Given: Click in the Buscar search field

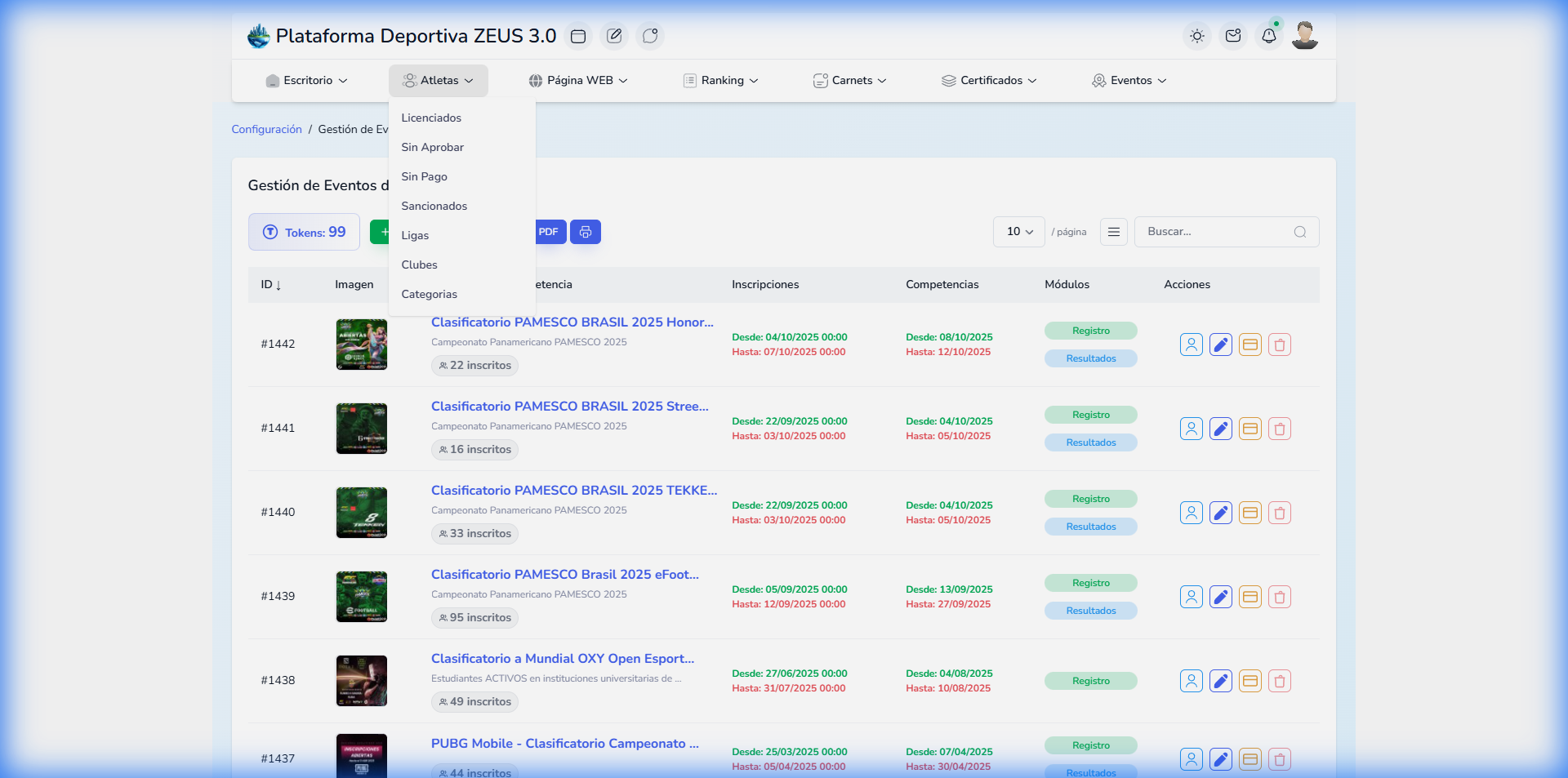Looking at the screenshot, I should coord(1217,232).
